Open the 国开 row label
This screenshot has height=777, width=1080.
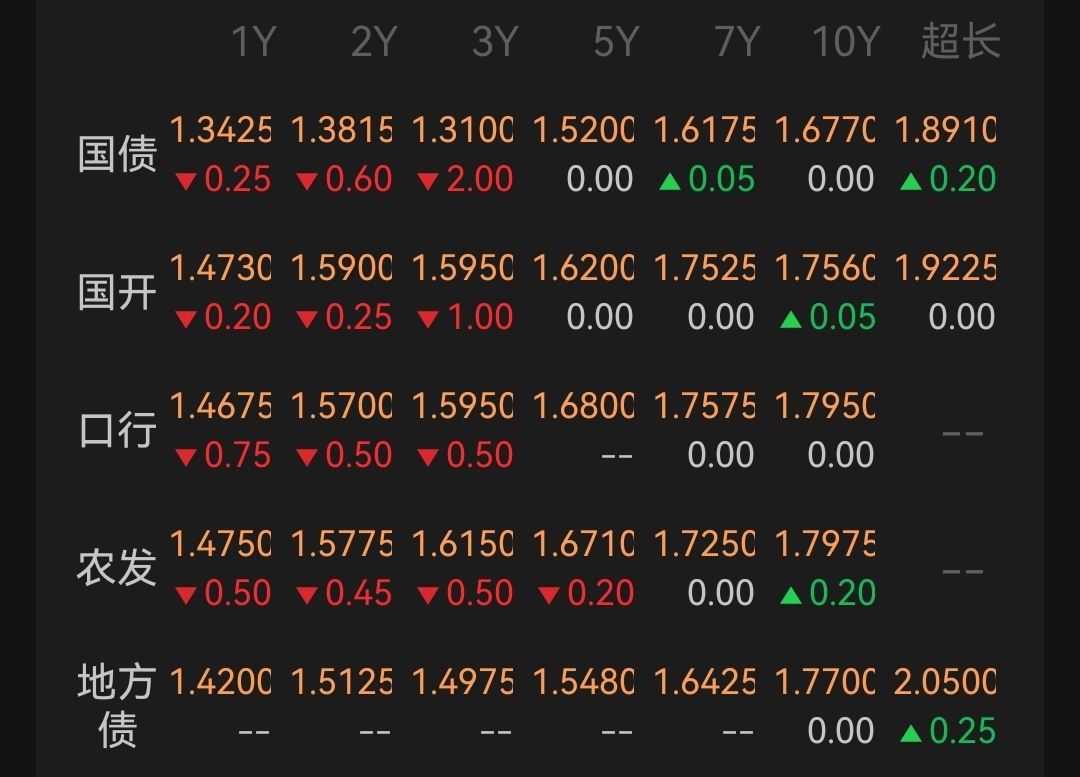coord(117,291)
